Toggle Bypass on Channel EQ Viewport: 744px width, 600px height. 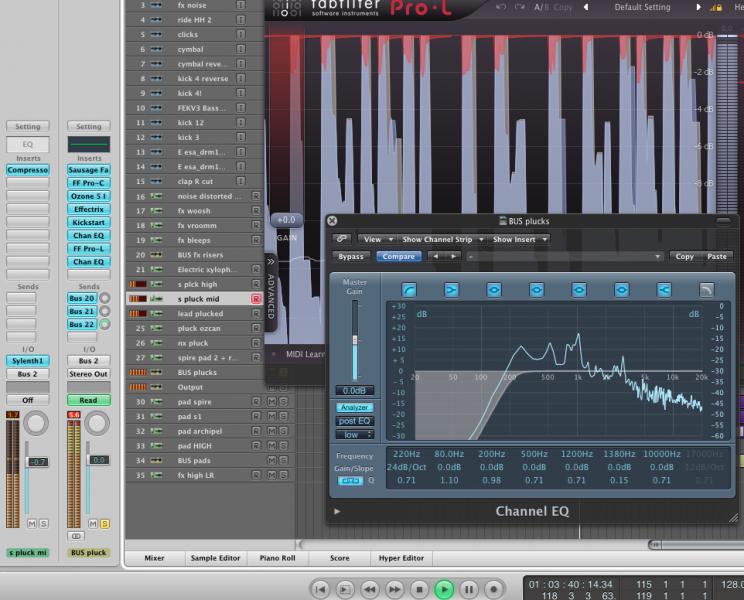point(351,256)
